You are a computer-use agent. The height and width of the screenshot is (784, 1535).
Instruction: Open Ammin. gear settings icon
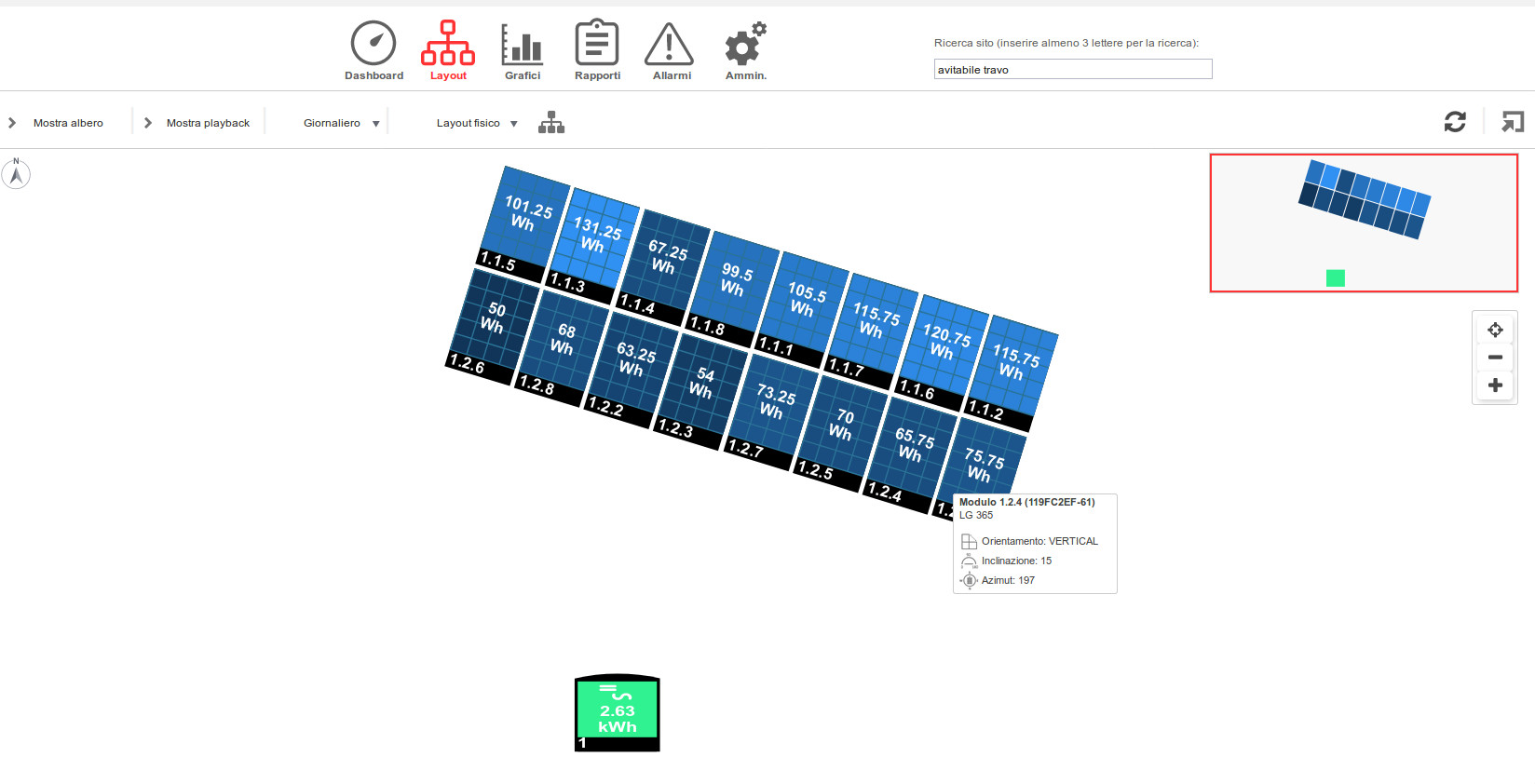pyautogui.click(x=745, y=44)
